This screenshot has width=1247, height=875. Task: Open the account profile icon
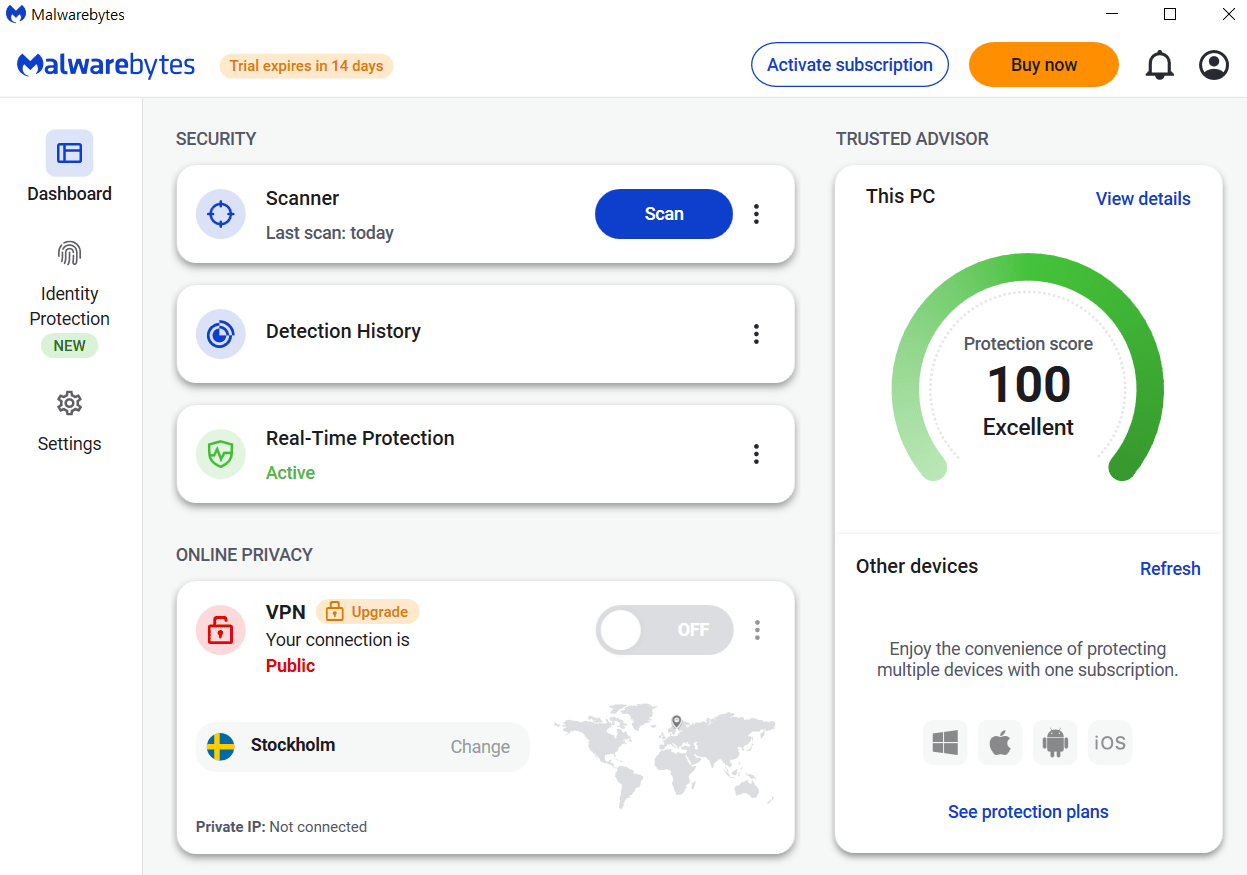pyautogui.click(x=1214, y=65)
